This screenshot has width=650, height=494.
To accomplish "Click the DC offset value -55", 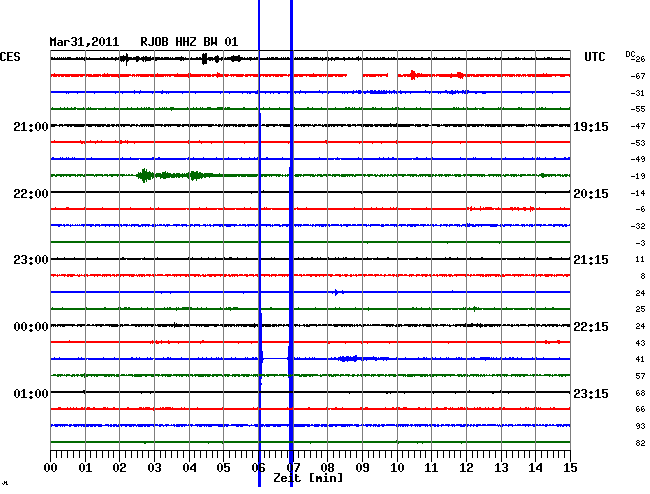I will click(x=638, y=109).
